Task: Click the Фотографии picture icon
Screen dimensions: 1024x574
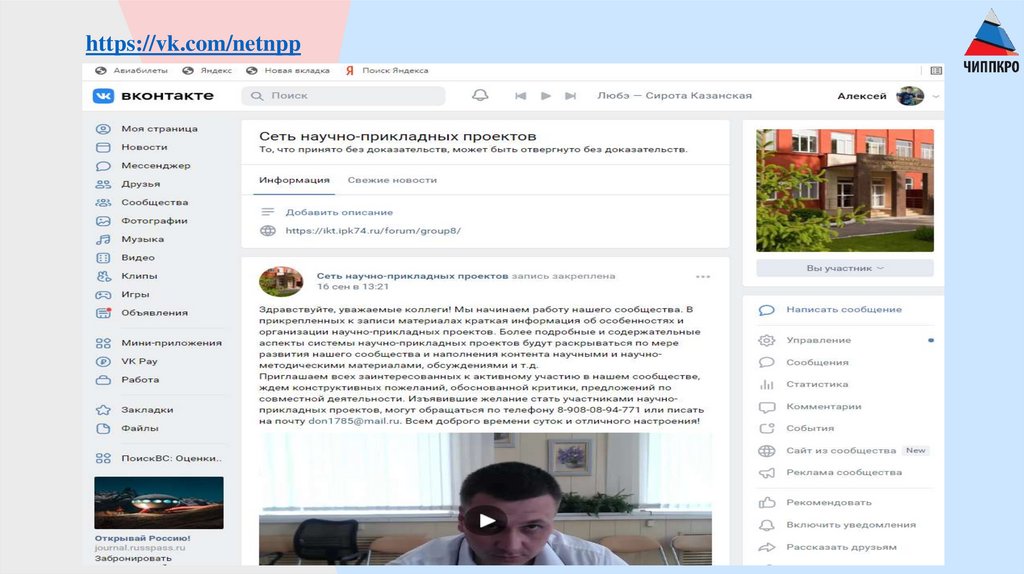Action: click(103, 221)
